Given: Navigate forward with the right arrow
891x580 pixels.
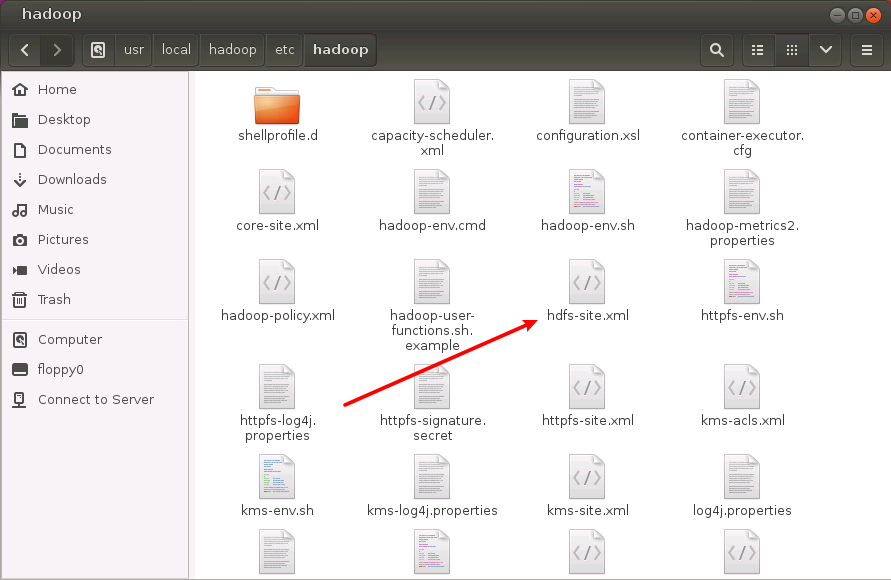Looking at the screenshot, I should pos(57,50).
